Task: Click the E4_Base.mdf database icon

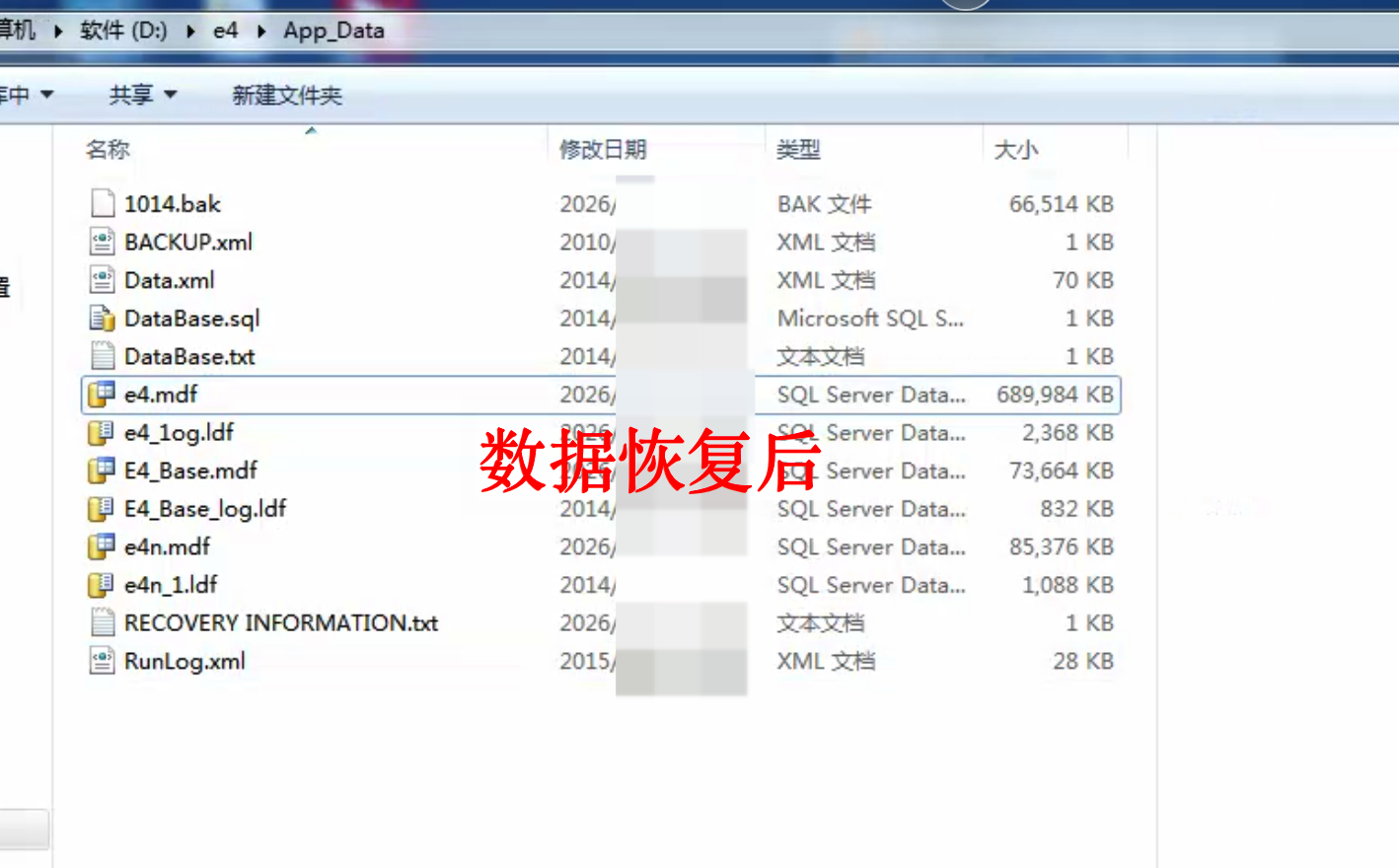Action: point(103,470)
